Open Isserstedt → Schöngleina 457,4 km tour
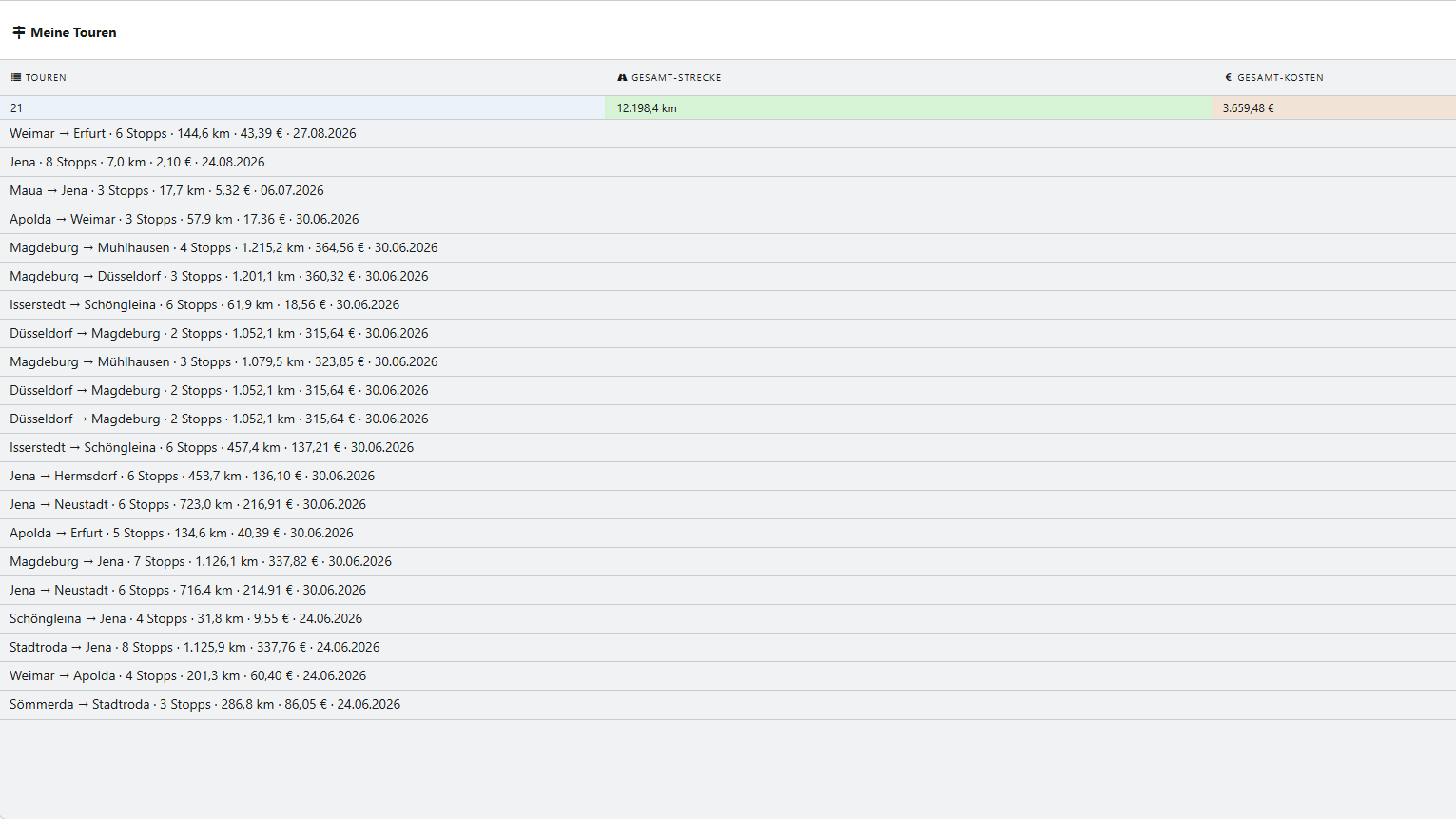Viewport: 1456px width, 819px height. point(728,448)
